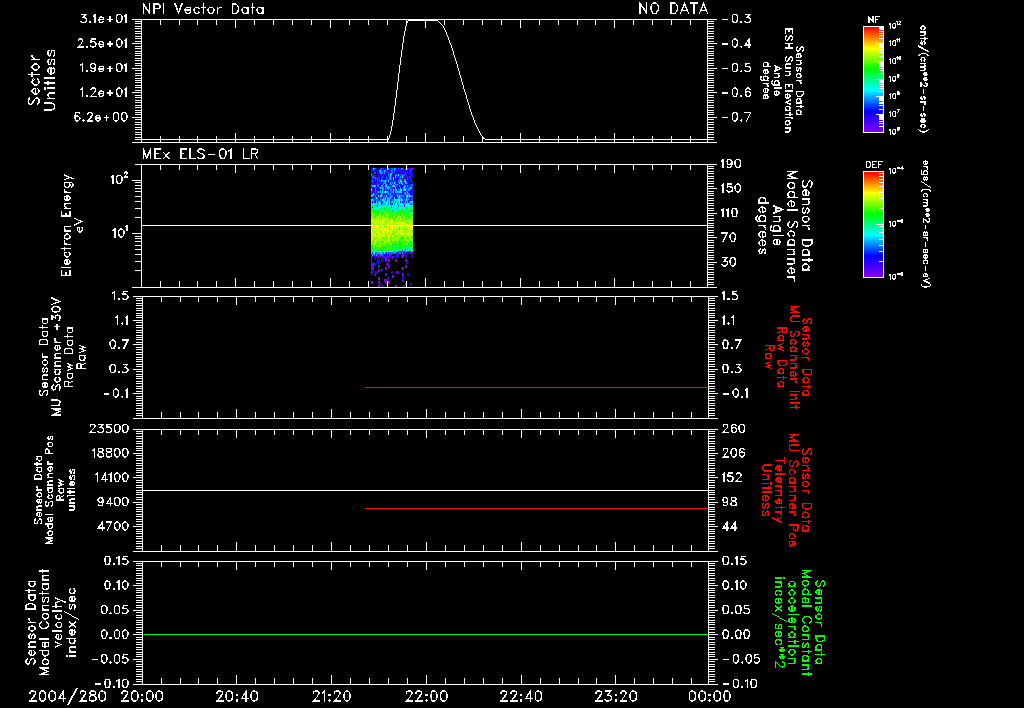
Task: Click the '110' scanner angle tick value
Action: click(731, 213)
